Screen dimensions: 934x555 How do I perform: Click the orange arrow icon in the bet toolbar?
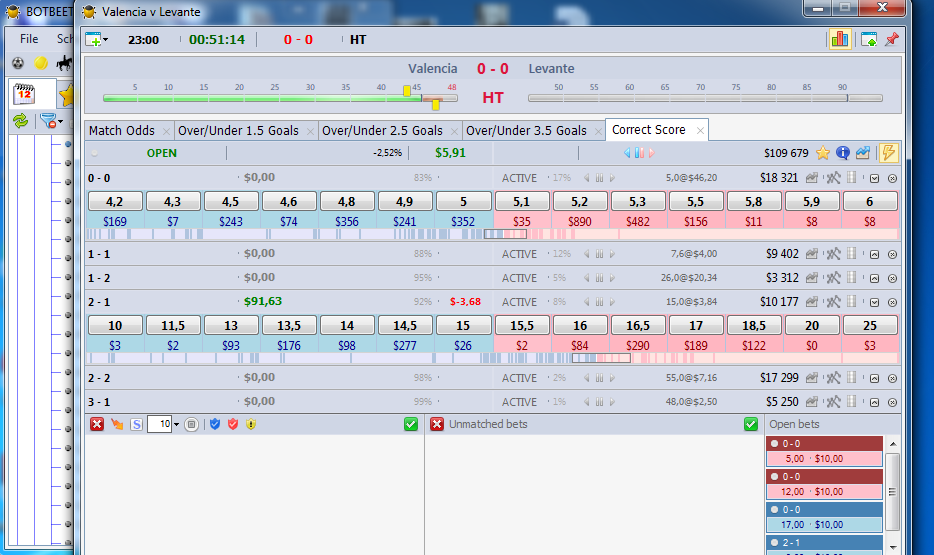tap(117, 424)
